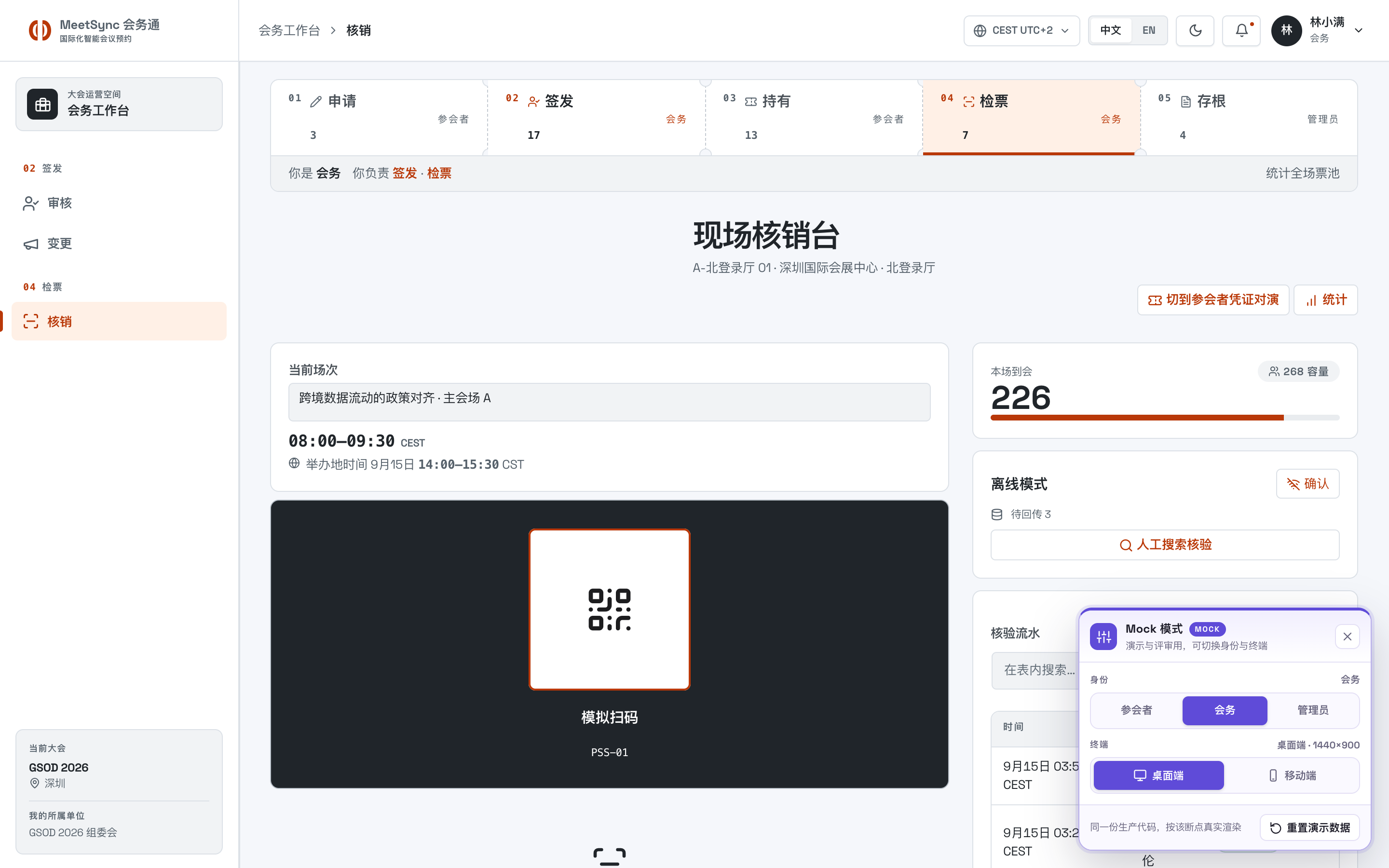Image resolution: width=1389 pixels, height=868 pixels.
Task: Expand the 林小满 user menu chevron
Action: (x=1359, y=30)
